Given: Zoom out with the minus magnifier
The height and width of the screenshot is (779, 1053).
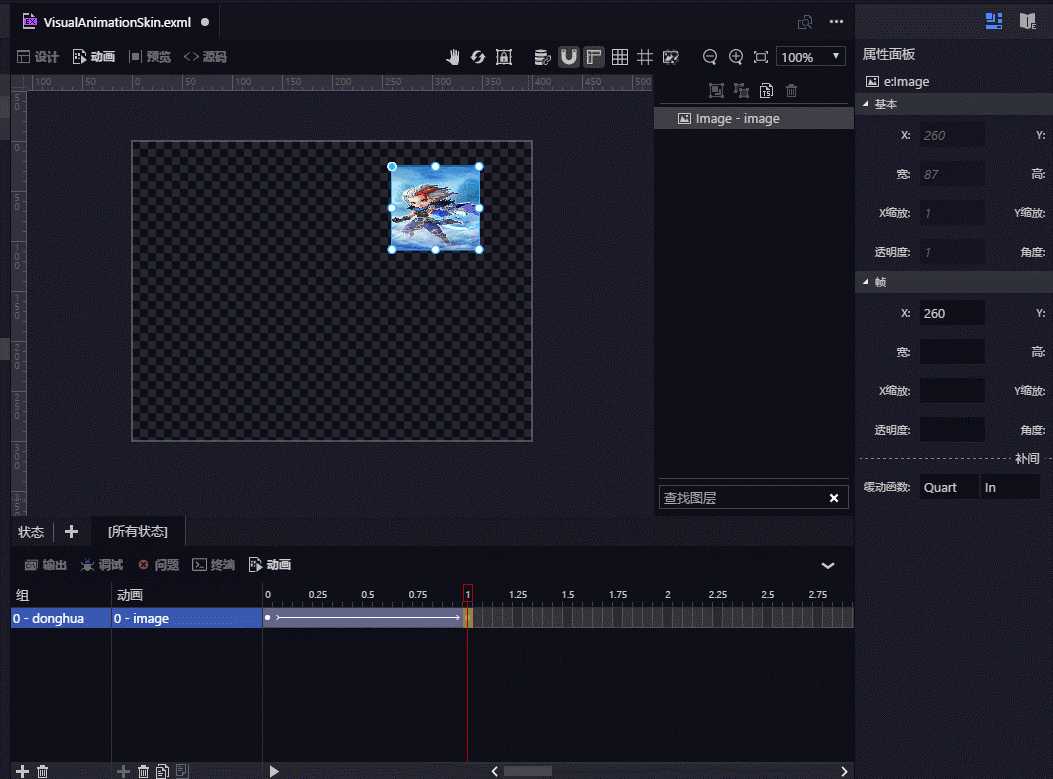Looking at the screenshot, I should [710, 57].
